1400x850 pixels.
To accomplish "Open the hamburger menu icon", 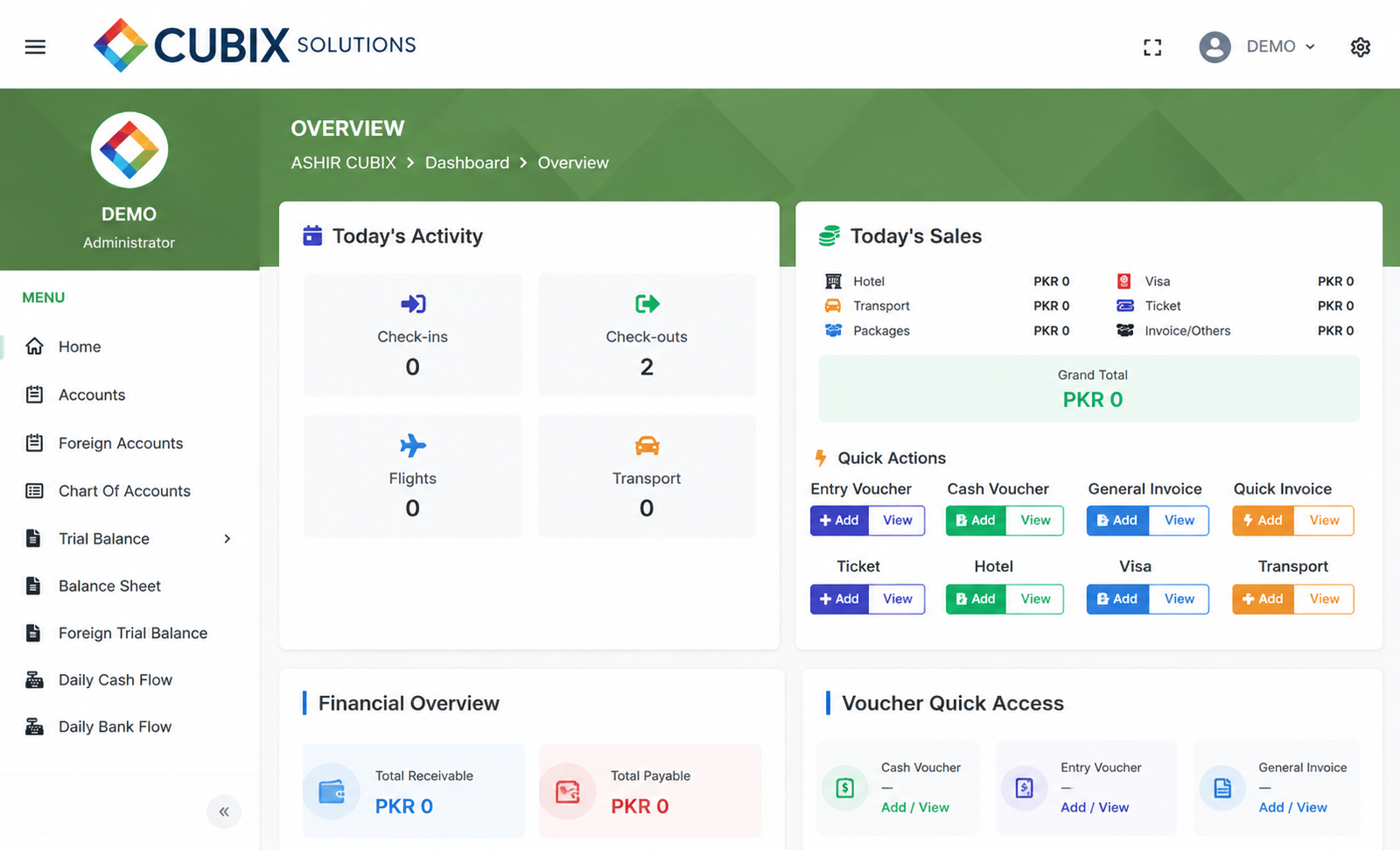I will click(x=35, y=47).
